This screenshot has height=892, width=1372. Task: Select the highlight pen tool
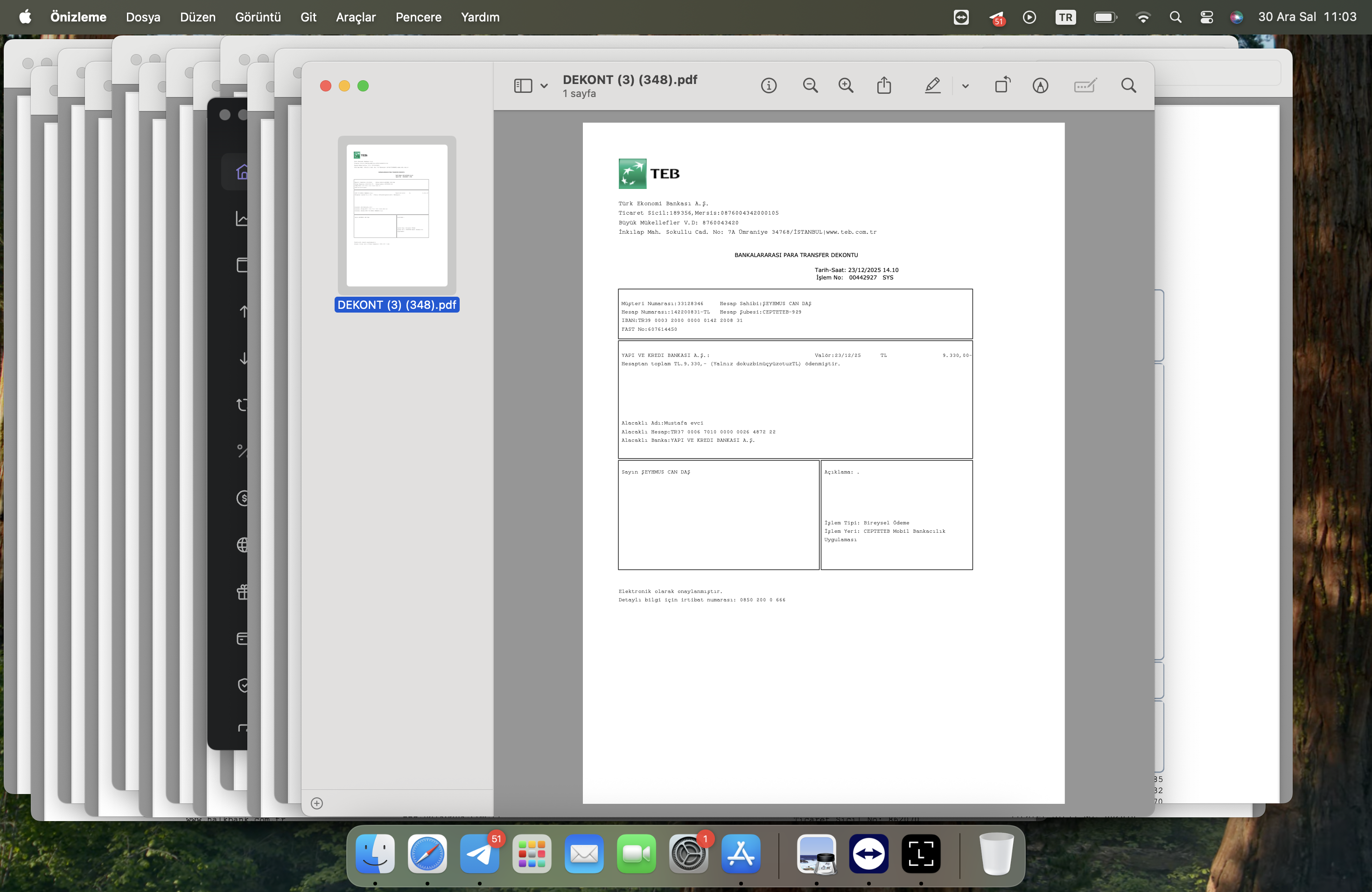[x=932, y=86]
